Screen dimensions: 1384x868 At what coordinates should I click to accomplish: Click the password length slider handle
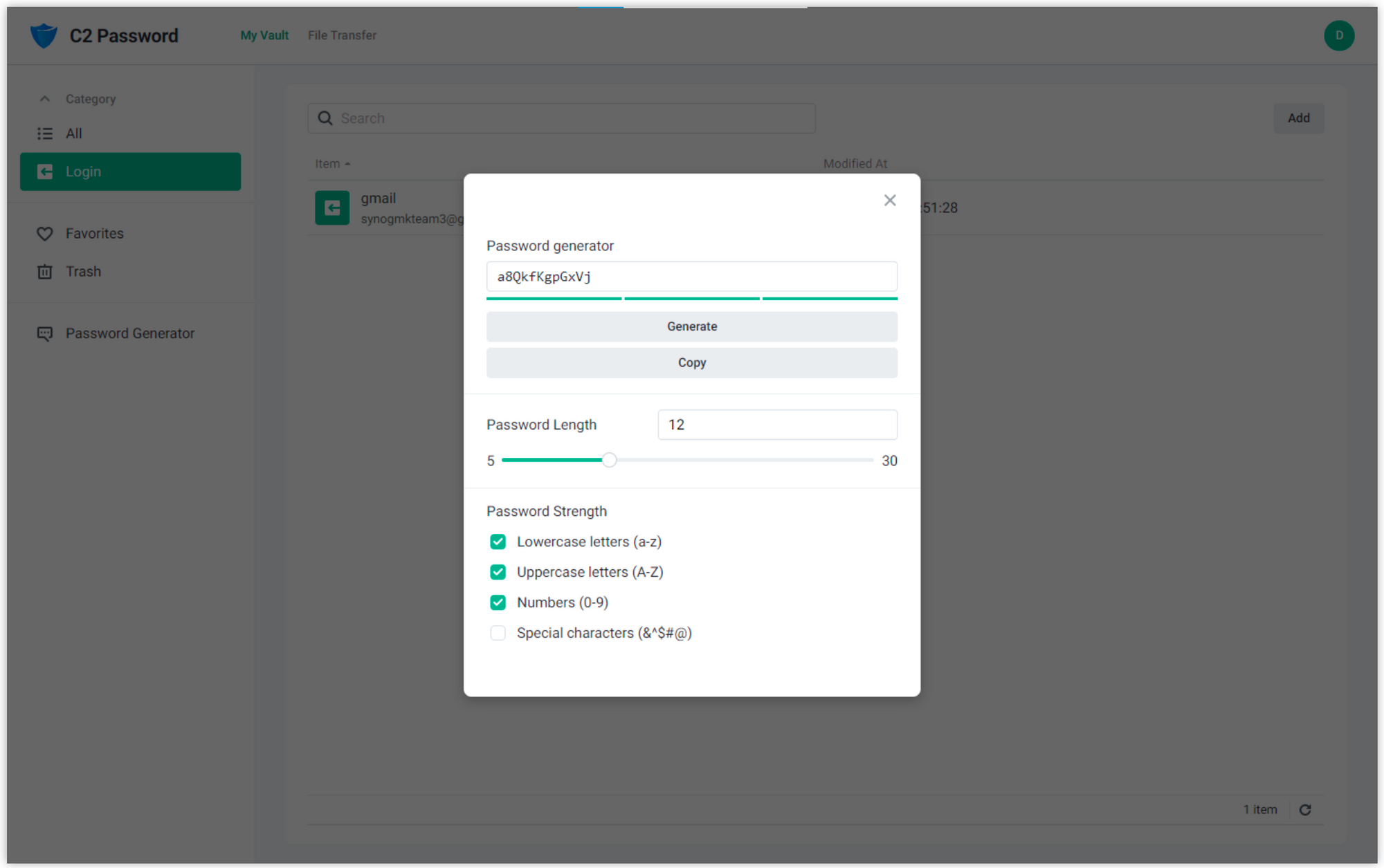point(609,460)
